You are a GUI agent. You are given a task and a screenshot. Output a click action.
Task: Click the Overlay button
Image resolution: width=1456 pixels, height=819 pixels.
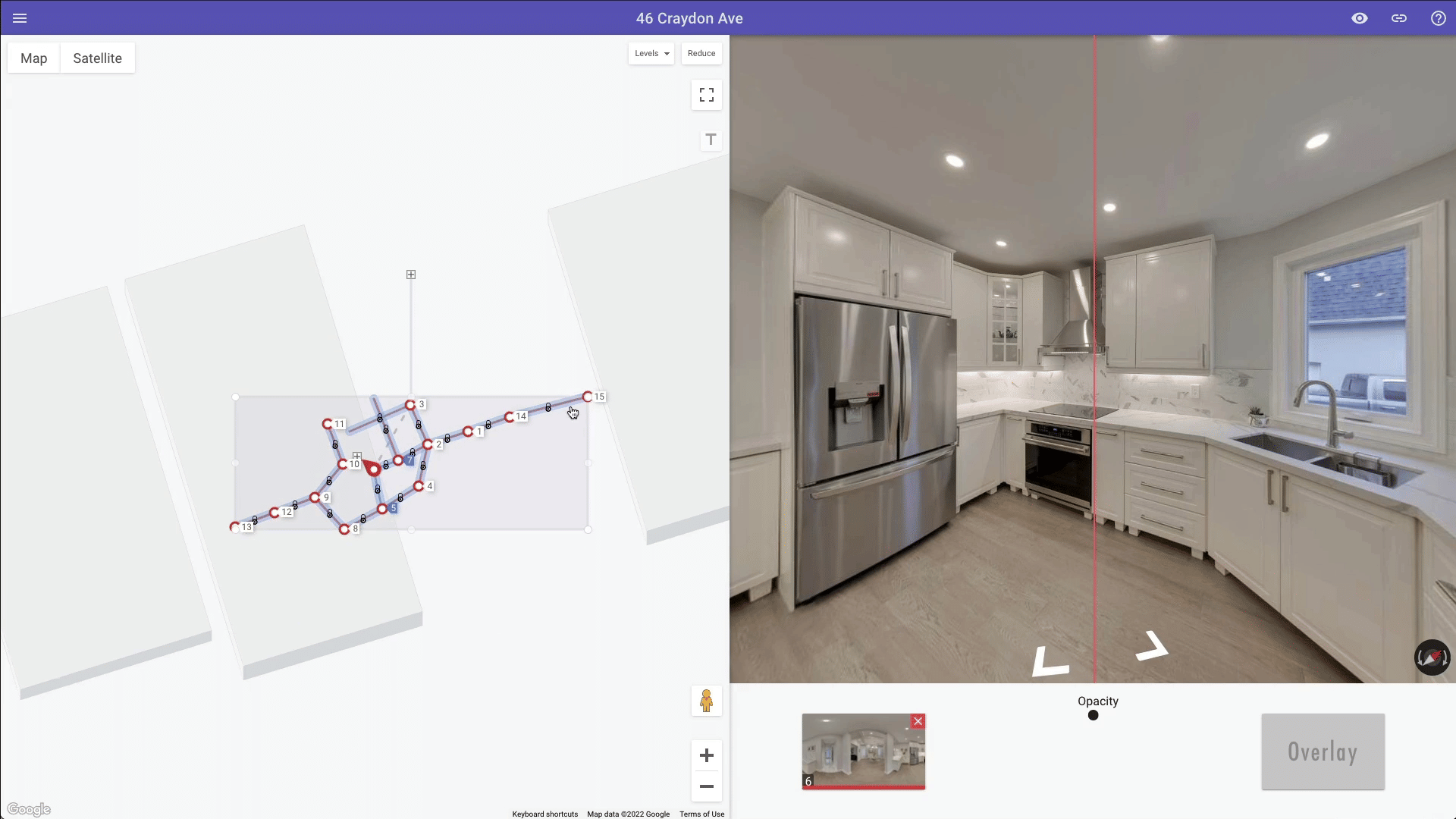pyautogui.click(x=1323, y=752)
